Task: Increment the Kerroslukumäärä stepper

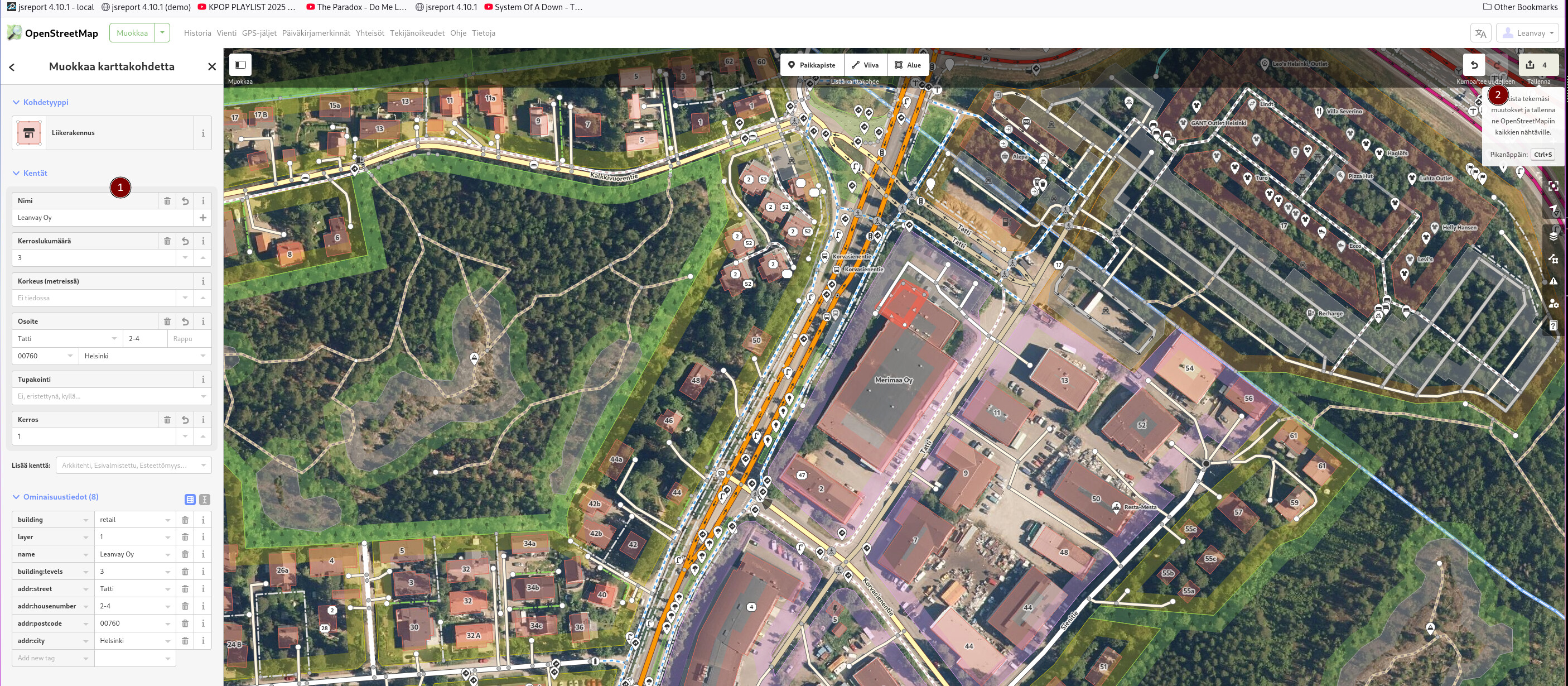Action: coord(202,258)
